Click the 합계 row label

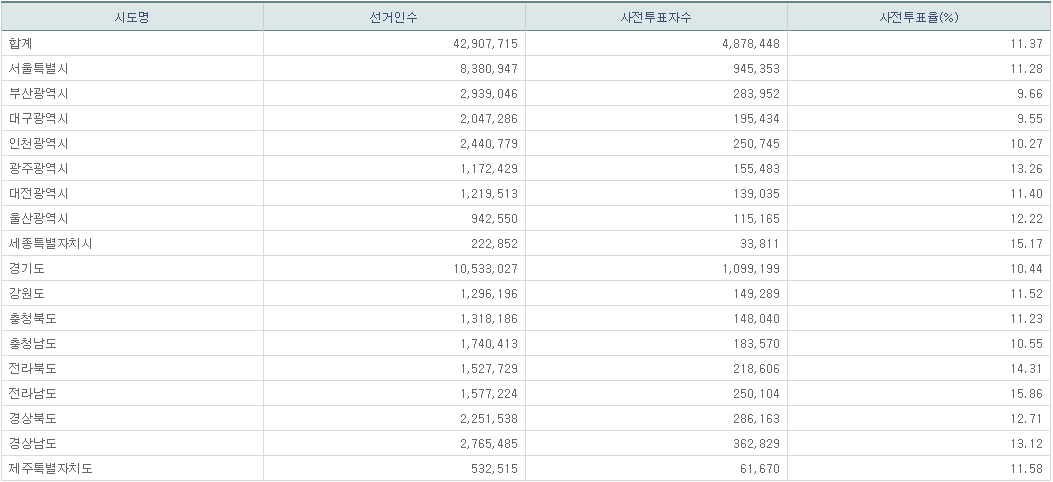(21, 44)
